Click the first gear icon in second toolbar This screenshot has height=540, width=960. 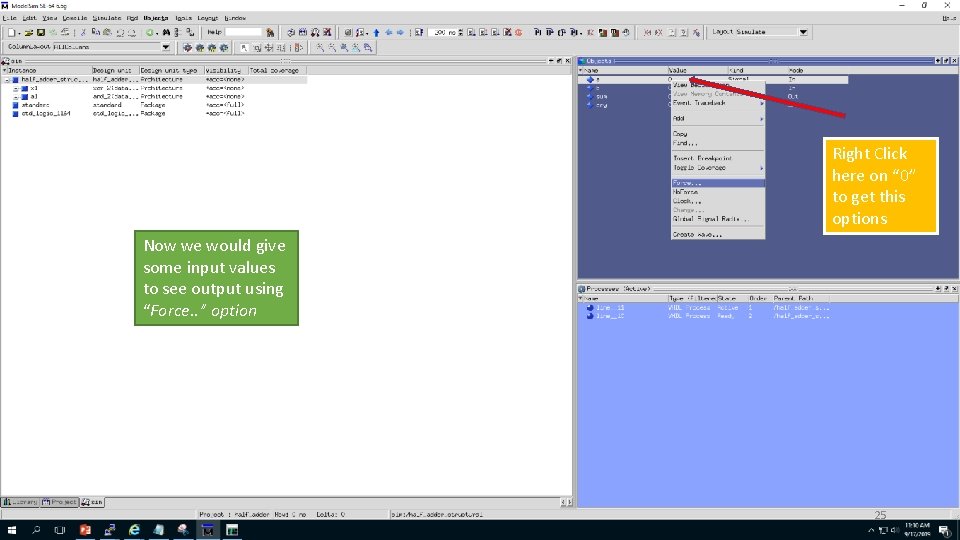pos(187,47)
